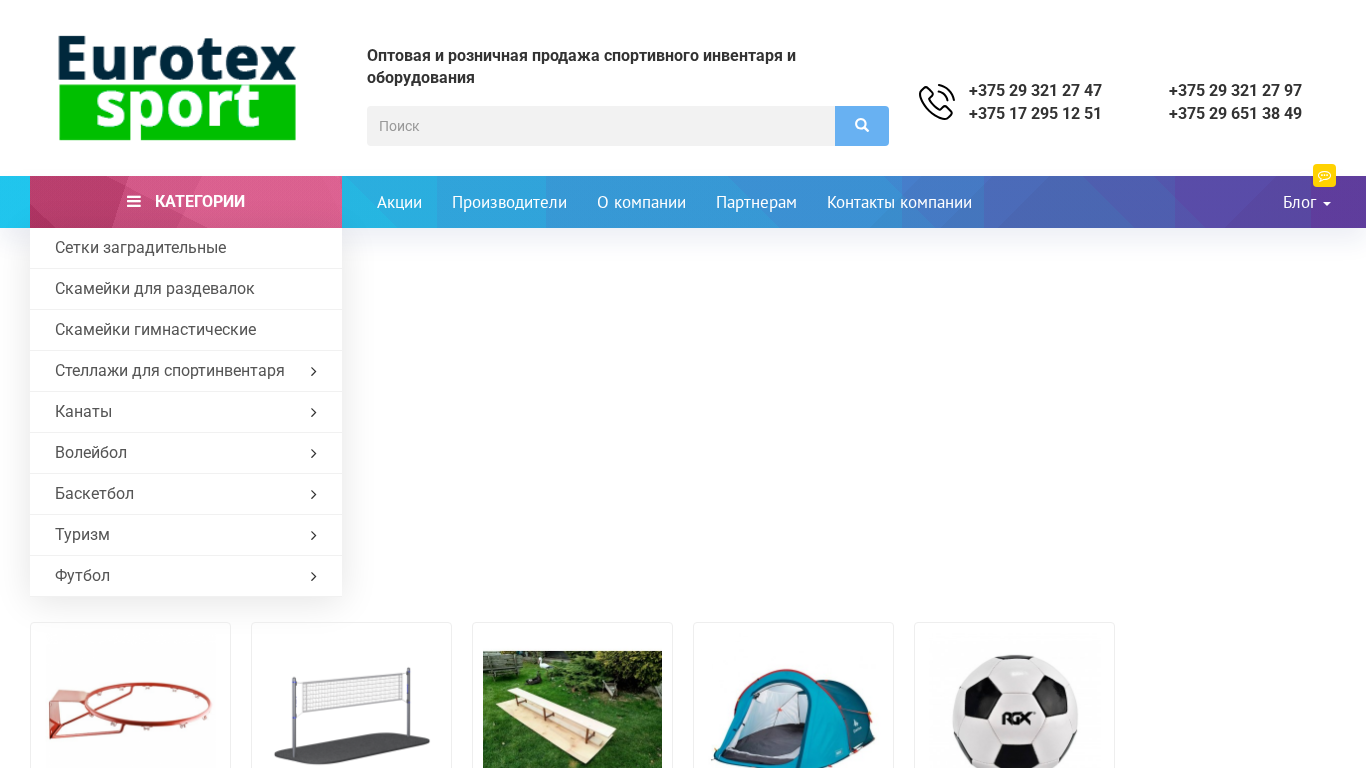Select Партнерам in navigation
1366x768 pixels.
[x=756, y=202]
